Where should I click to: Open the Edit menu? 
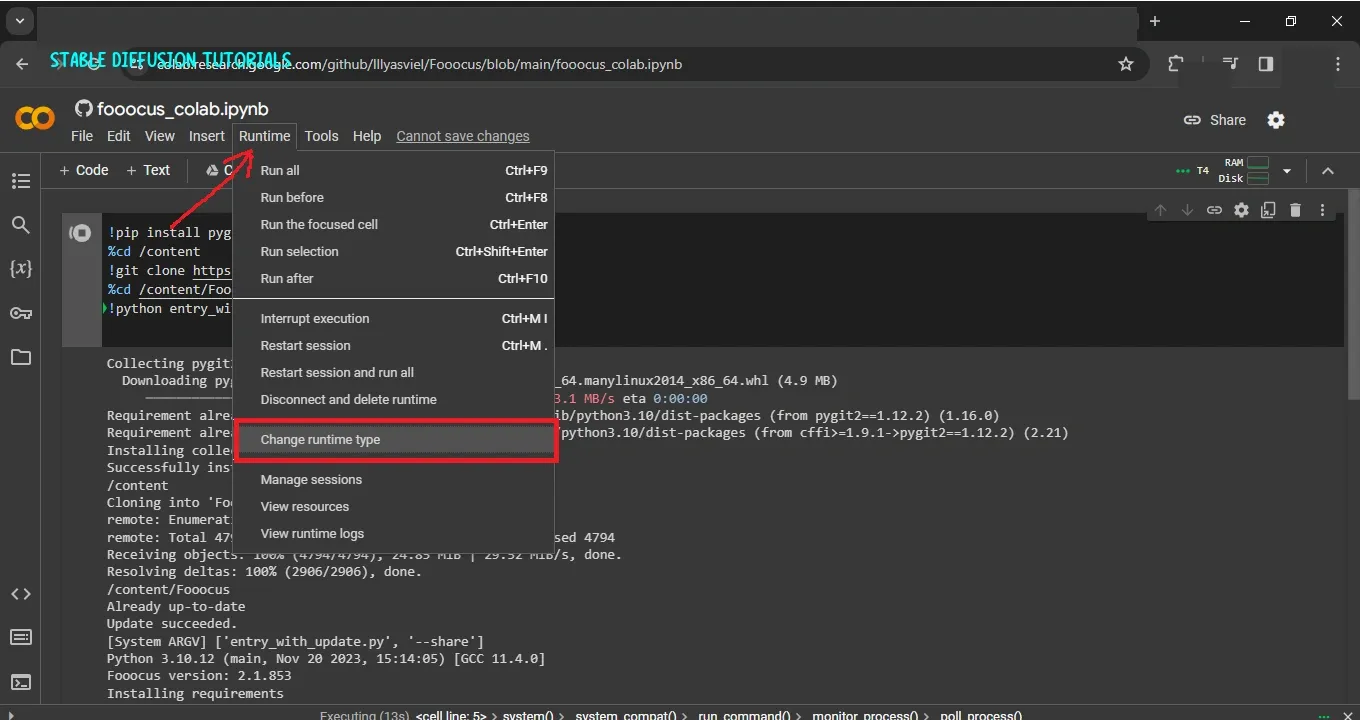coord(119,136)
